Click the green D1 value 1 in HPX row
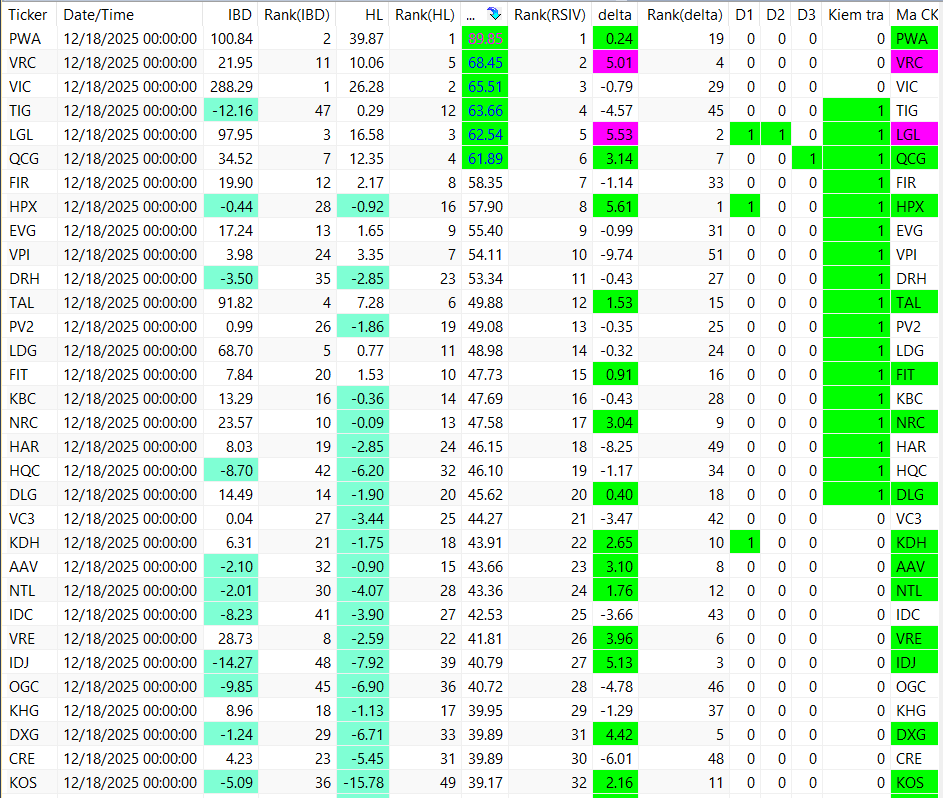This screenshot has height=798, width=943. coord(745,207)
